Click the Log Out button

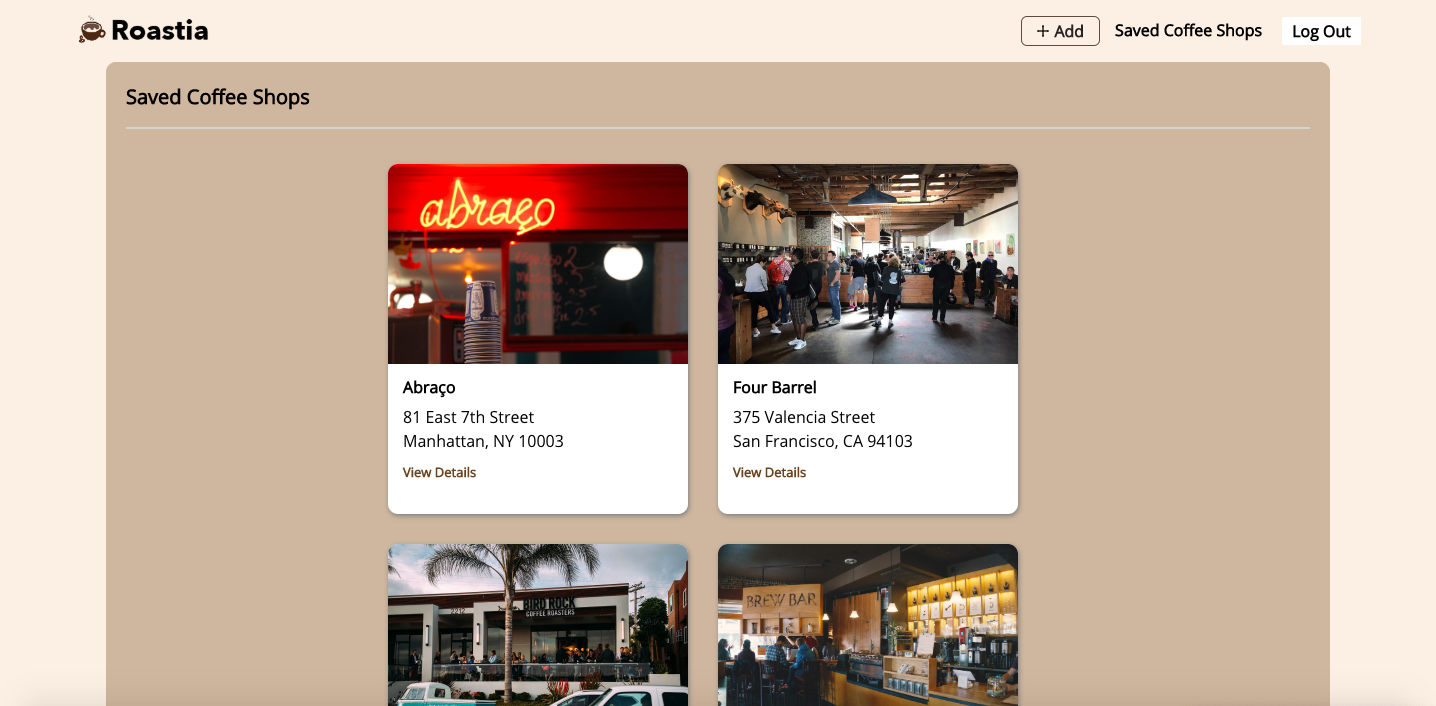tap(1320, 31)
